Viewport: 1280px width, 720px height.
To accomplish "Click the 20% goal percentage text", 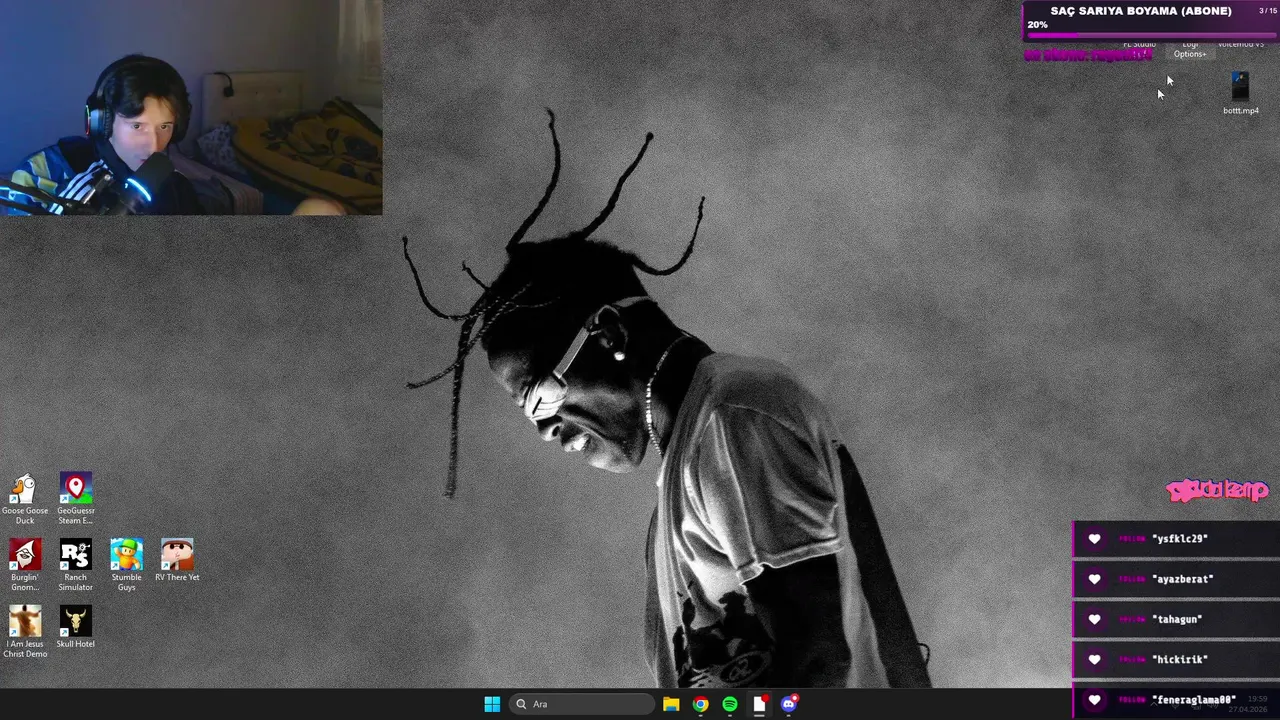I will [1037, 25].
